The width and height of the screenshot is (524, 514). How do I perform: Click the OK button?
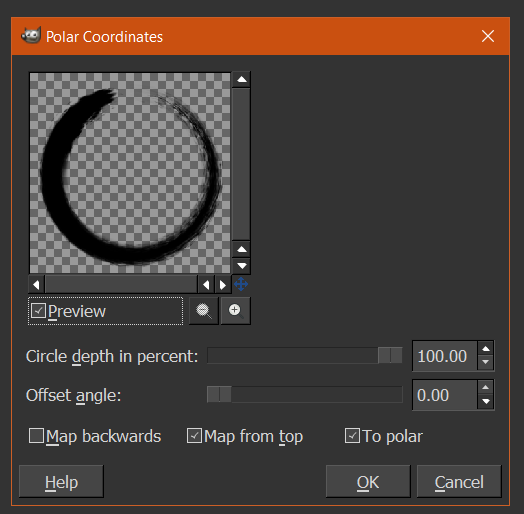368,482
